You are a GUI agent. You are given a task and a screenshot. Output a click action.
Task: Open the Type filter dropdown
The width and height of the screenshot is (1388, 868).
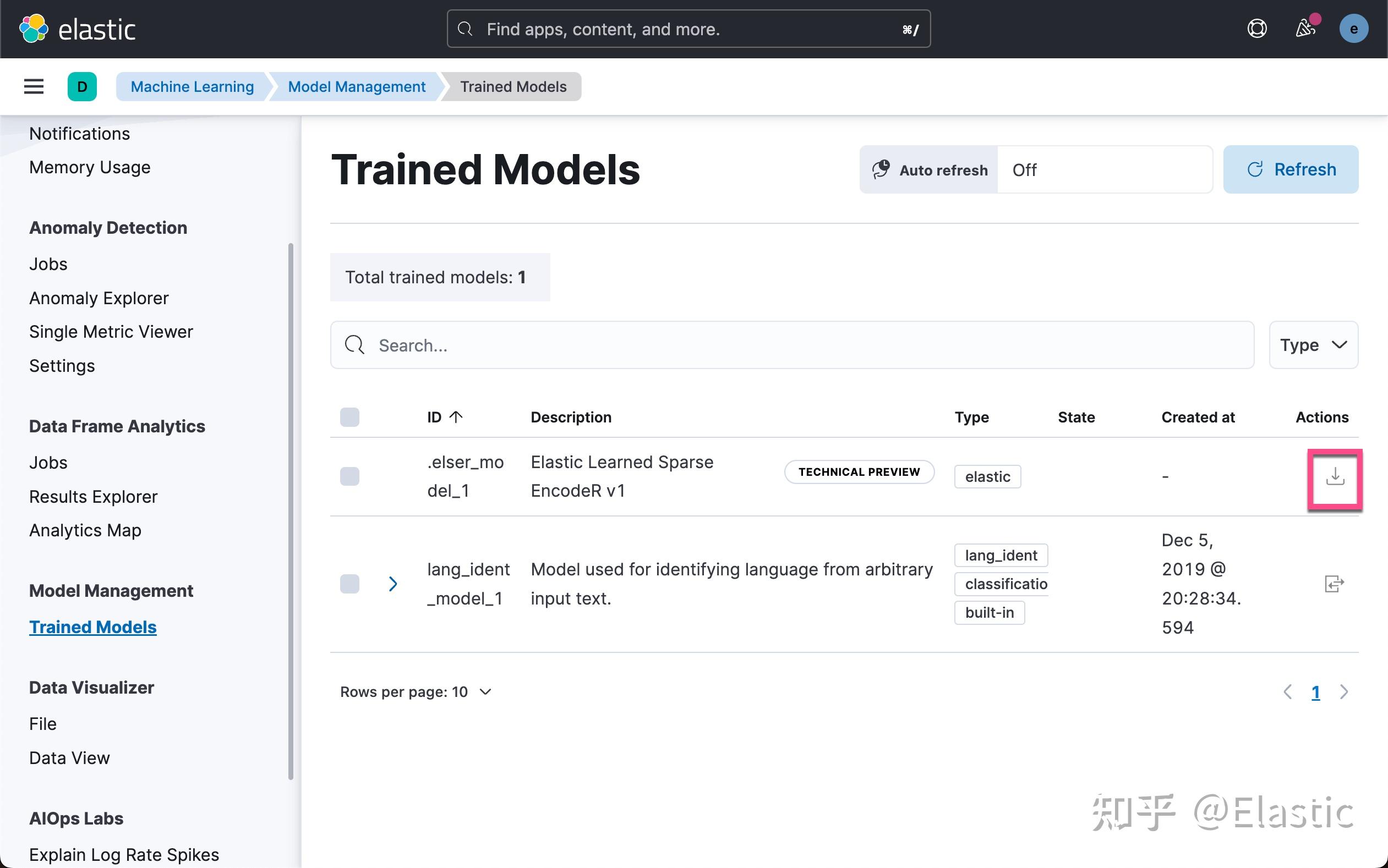[x=1313, y=345]
